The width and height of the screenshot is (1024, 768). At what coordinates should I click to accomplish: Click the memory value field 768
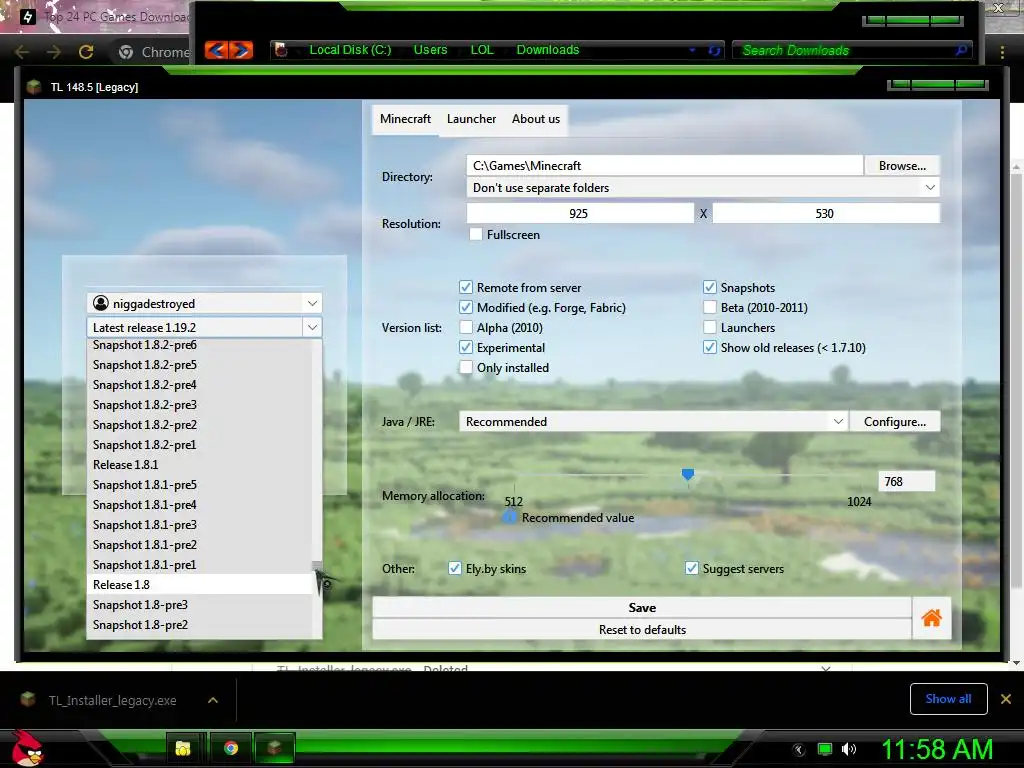906,481
